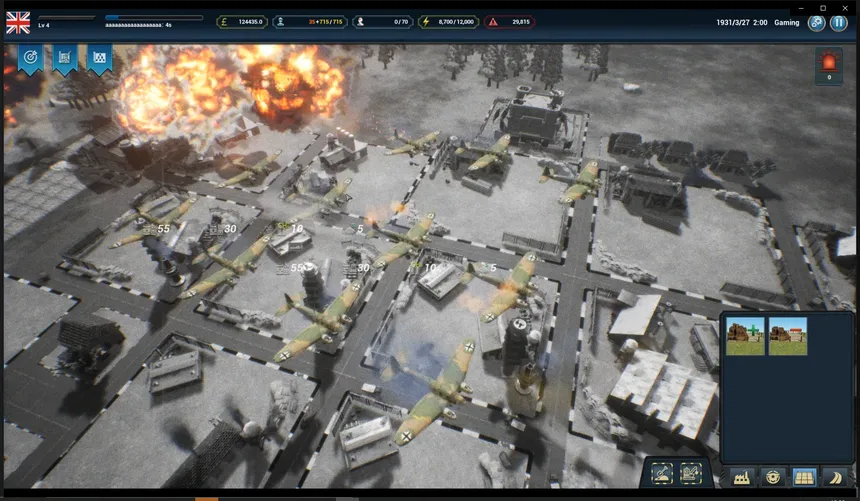
Task: Minimize the game window
Action: (x=801, y=8)
